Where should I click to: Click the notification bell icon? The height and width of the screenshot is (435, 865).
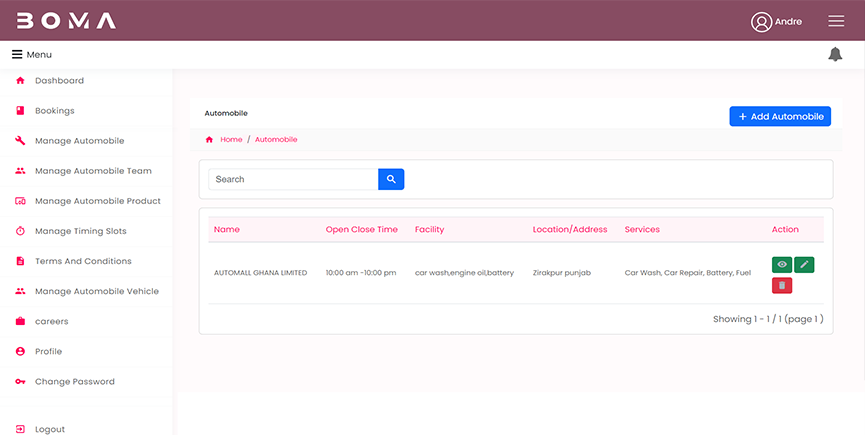[835, 54]
